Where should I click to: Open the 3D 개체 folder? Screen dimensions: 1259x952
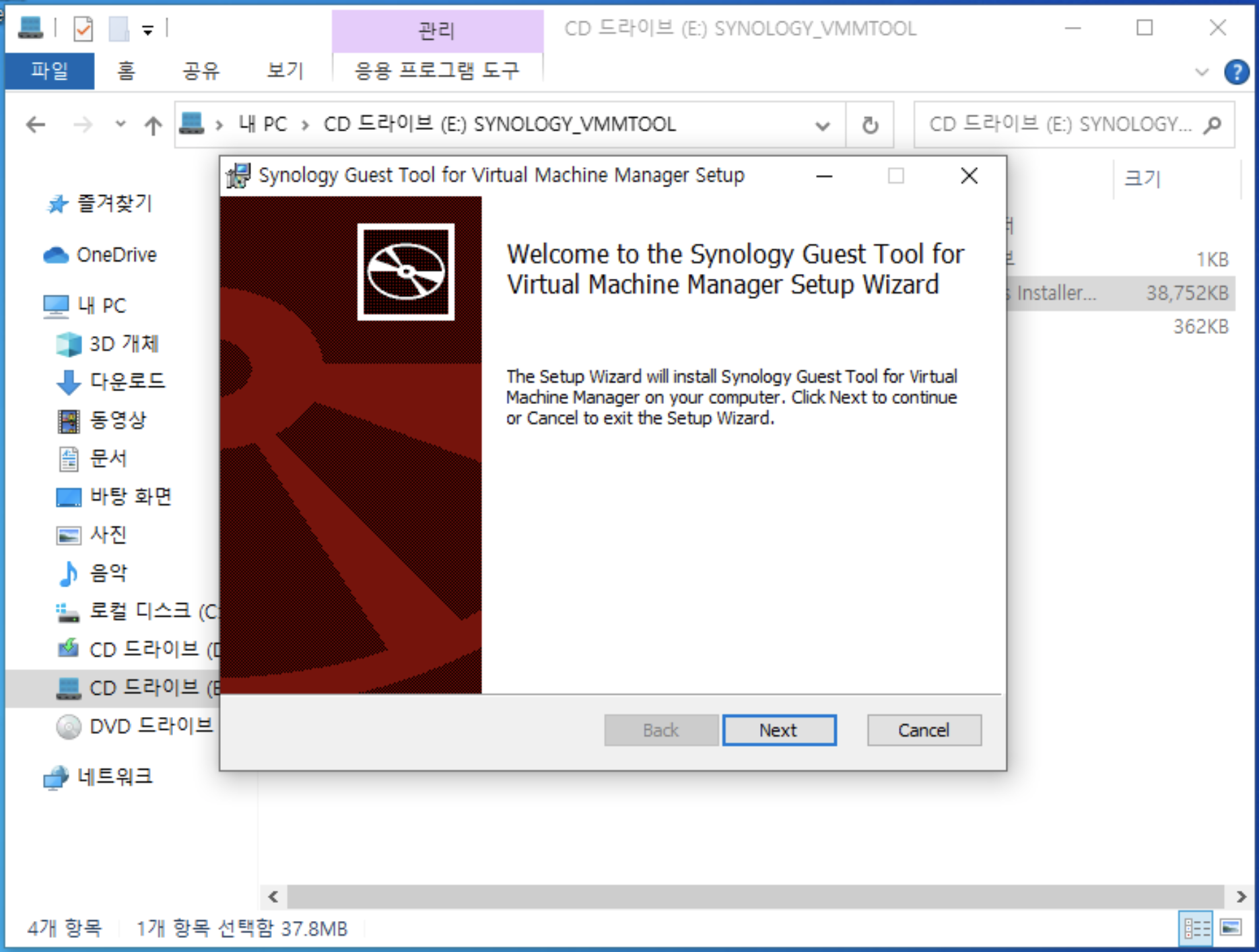click(108, 343)
